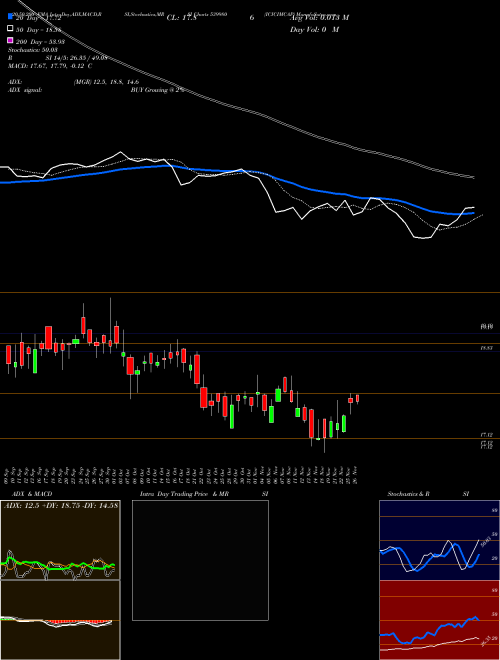Click the 'MACD: 17.67, 17.79, -0.12' line
Screen dimensions: 500x660
[50, 66]
